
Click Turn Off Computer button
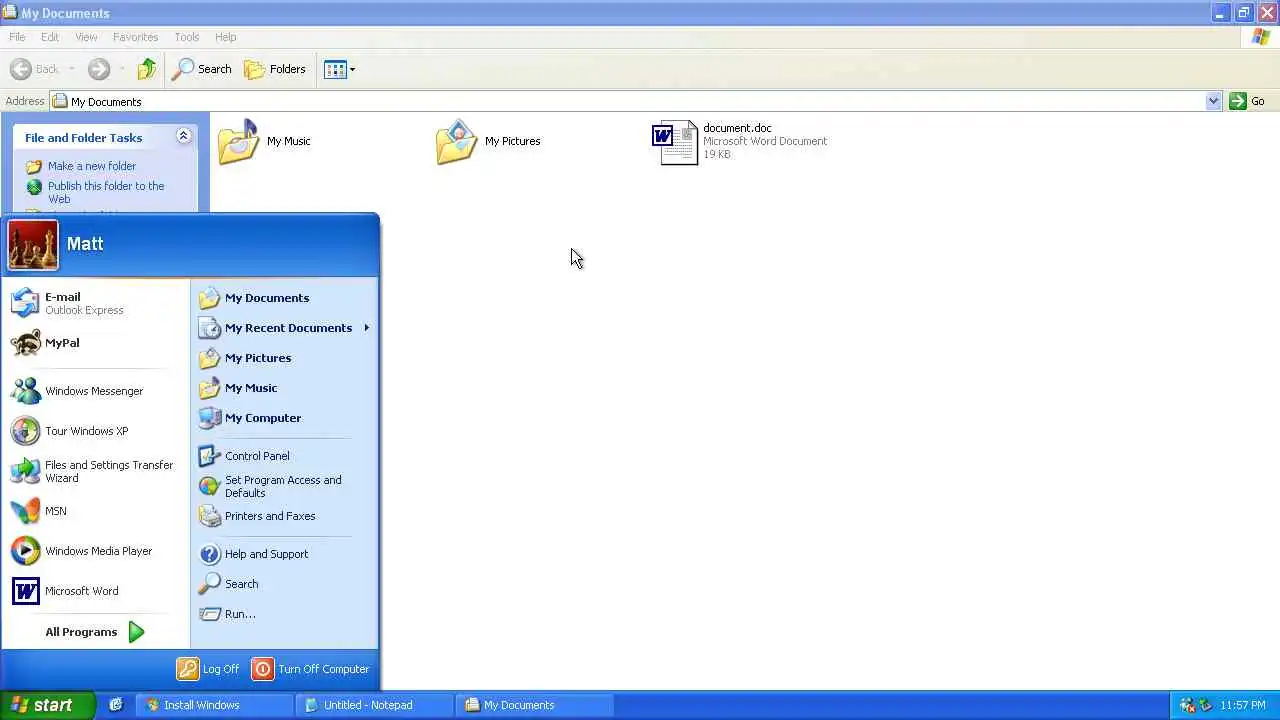tap(311, 669)
